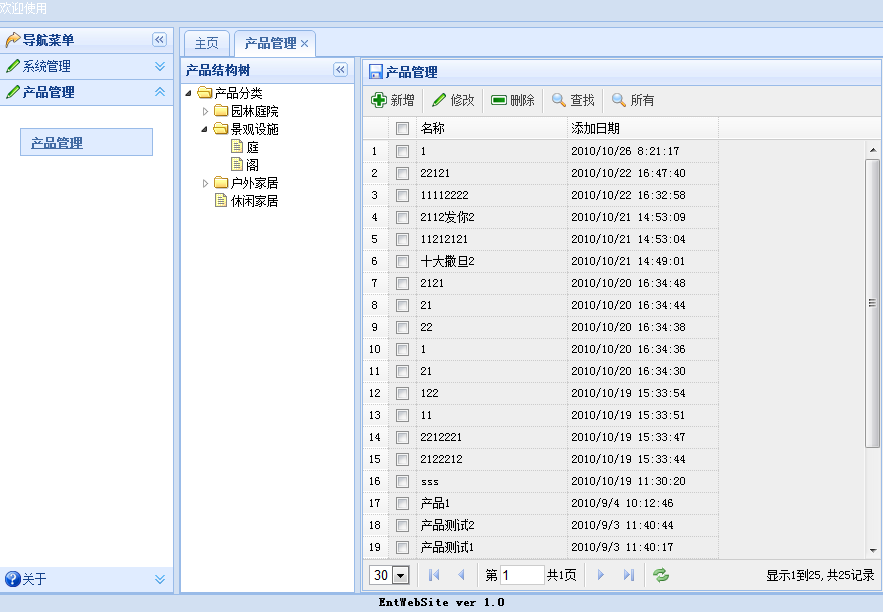Click the 景观设施 open folder icon
This screenshot has width=883, height=612.
click(221, 128)
